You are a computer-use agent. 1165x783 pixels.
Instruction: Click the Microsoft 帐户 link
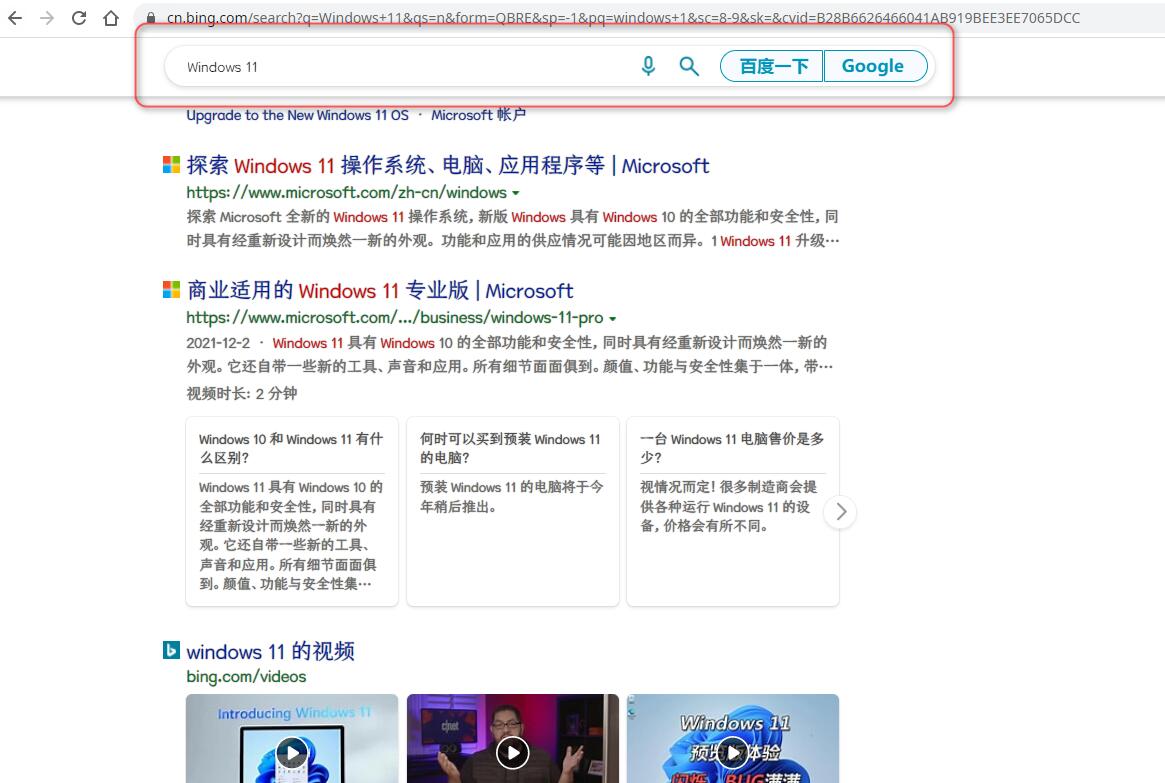tap(478, 115)
